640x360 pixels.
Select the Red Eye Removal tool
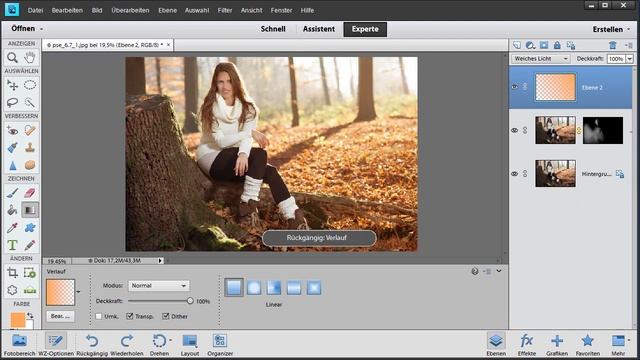[x=12, y=131]
